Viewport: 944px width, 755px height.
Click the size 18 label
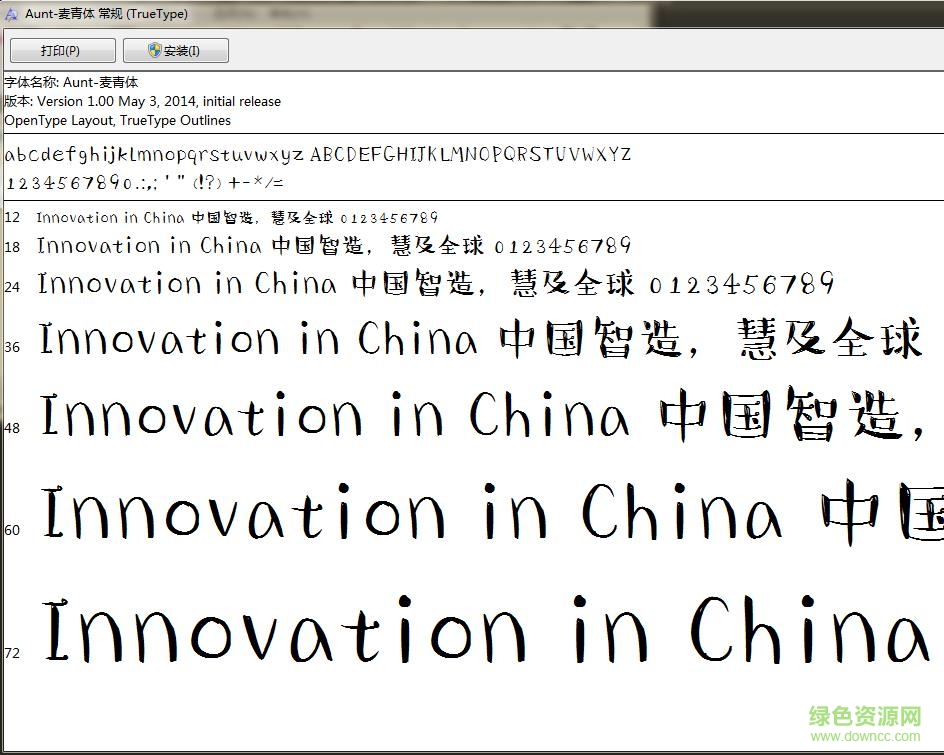pyautogui.click(x=12, y=247)
